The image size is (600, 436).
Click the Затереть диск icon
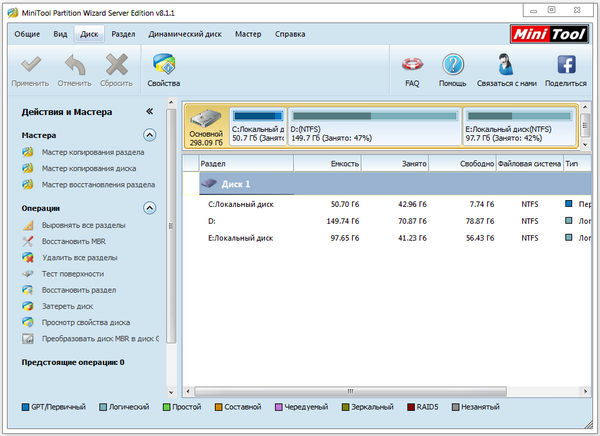(28, 306)
